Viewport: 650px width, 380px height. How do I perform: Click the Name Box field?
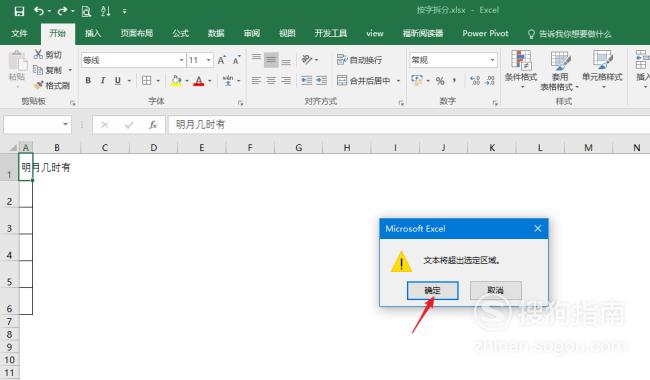(37, 124)
